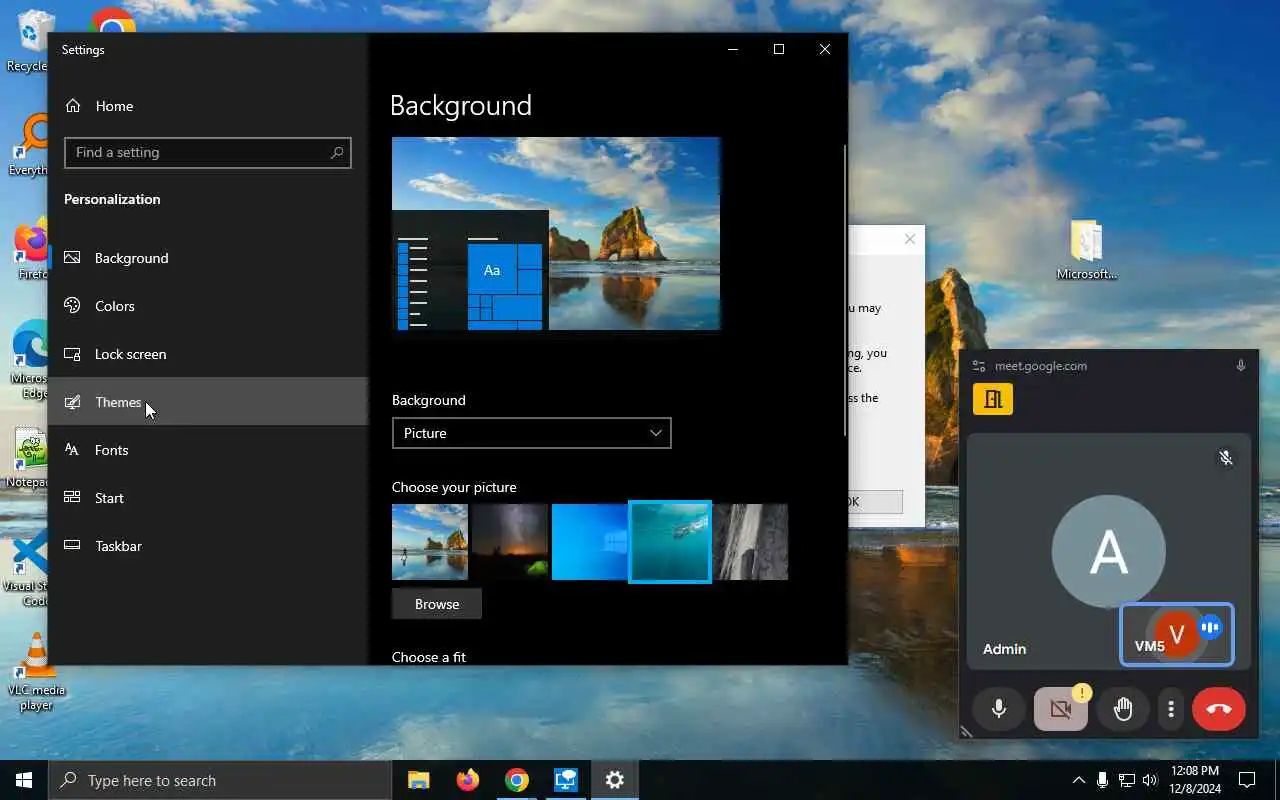This screenshot has width=1280, height=800.
Task: Select the beach rock wallpaper thumbnail
Action: [430, 542]
